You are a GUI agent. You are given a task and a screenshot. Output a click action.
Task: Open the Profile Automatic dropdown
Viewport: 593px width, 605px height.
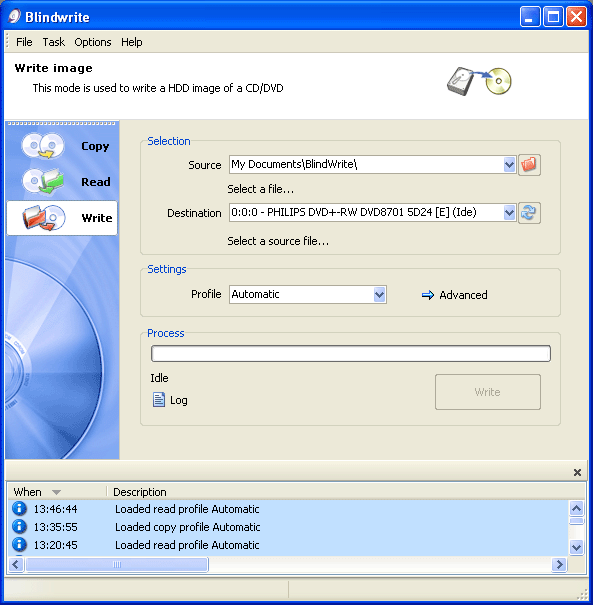click(x=380, y=295)
